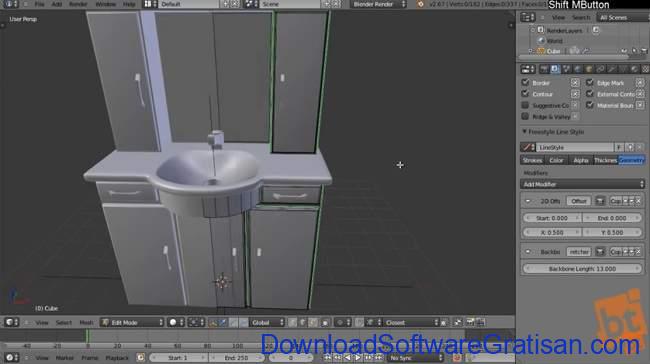The image size is (650, 364).
Task: Click the Copy button of 2D Offset modifier
Action: click(x=616, y=201)
